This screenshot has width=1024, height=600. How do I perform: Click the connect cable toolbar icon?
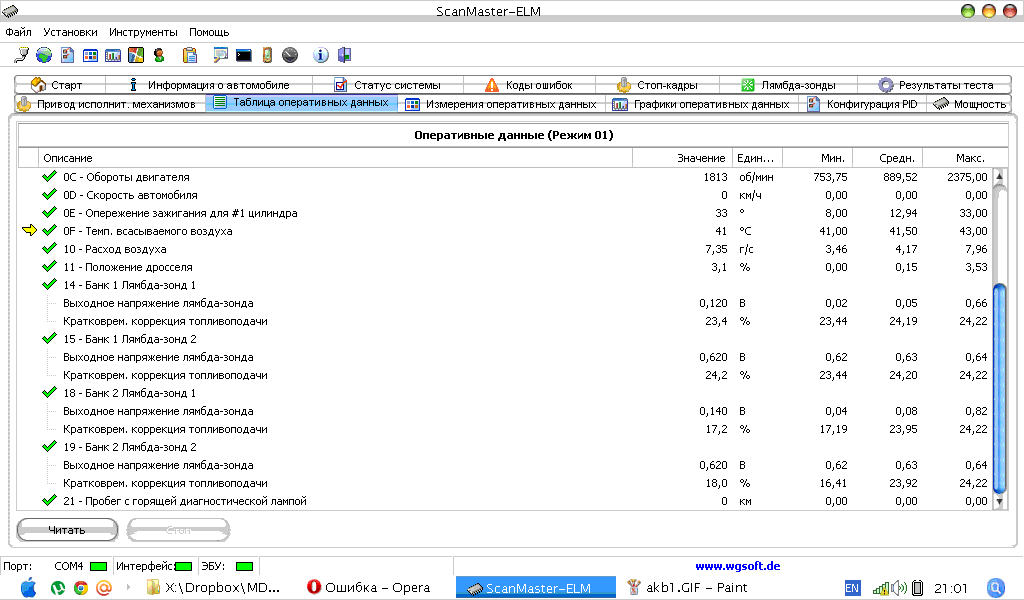click(22, 55)
